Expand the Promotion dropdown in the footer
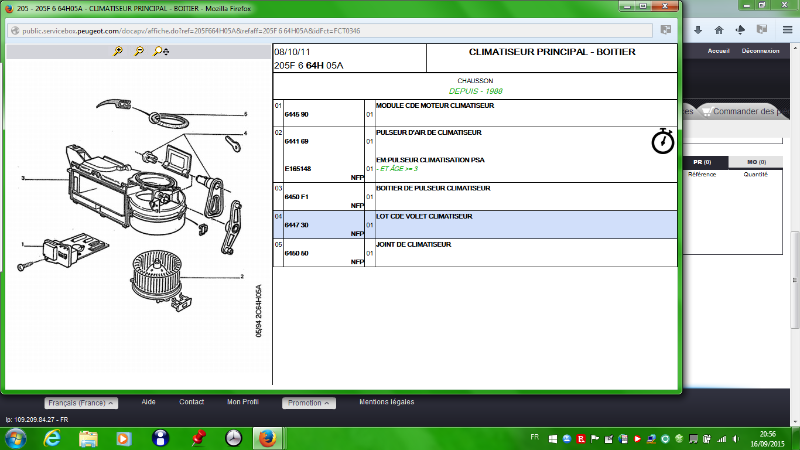This screenshot has height=450, width=800. (309, 403)
